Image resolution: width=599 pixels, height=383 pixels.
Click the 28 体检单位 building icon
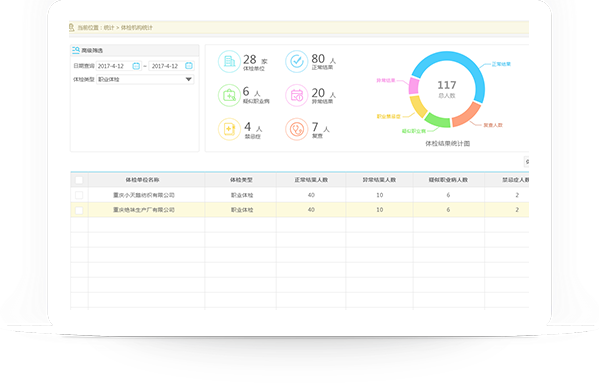click(229, 61)
